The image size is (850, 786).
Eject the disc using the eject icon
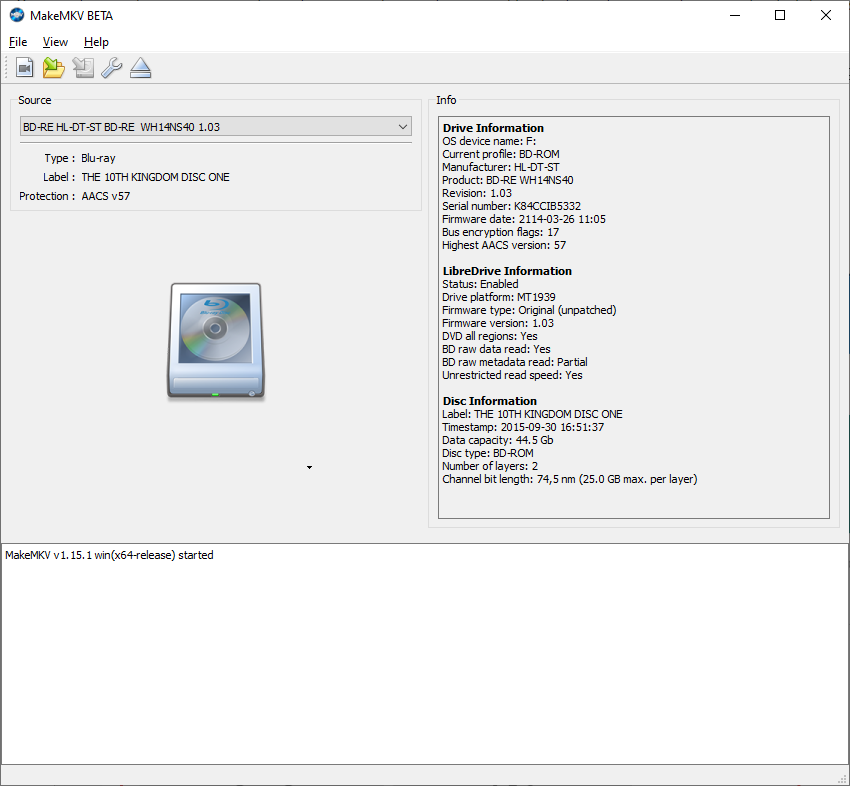140,68
